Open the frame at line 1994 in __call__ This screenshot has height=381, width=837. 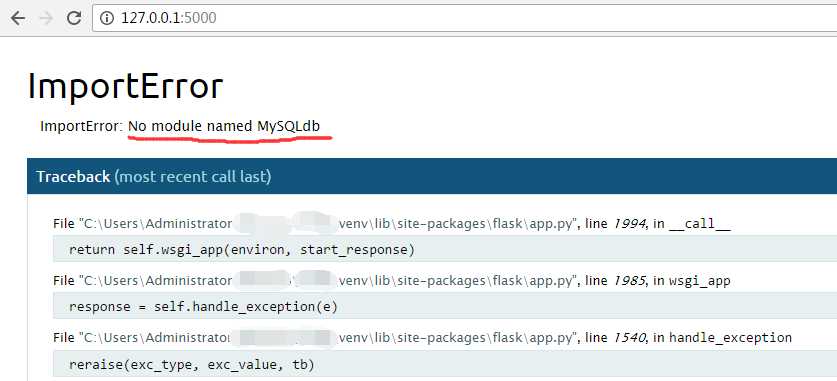(x=392, y=224)
